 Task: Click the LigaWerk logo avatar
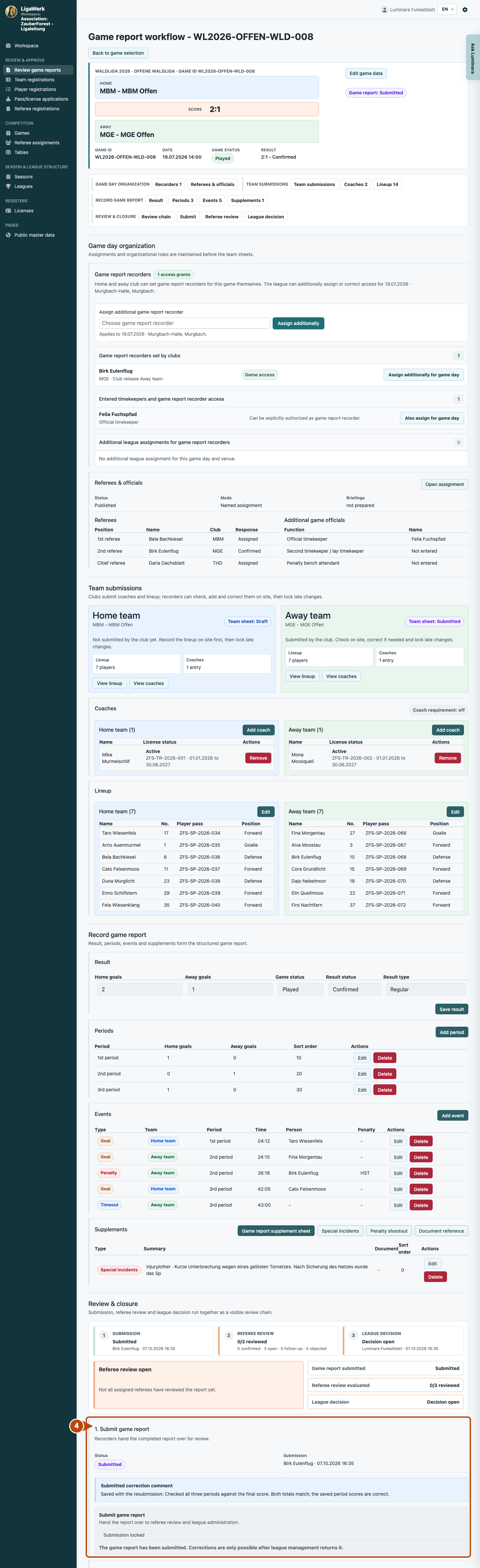(x=11, y=12)
